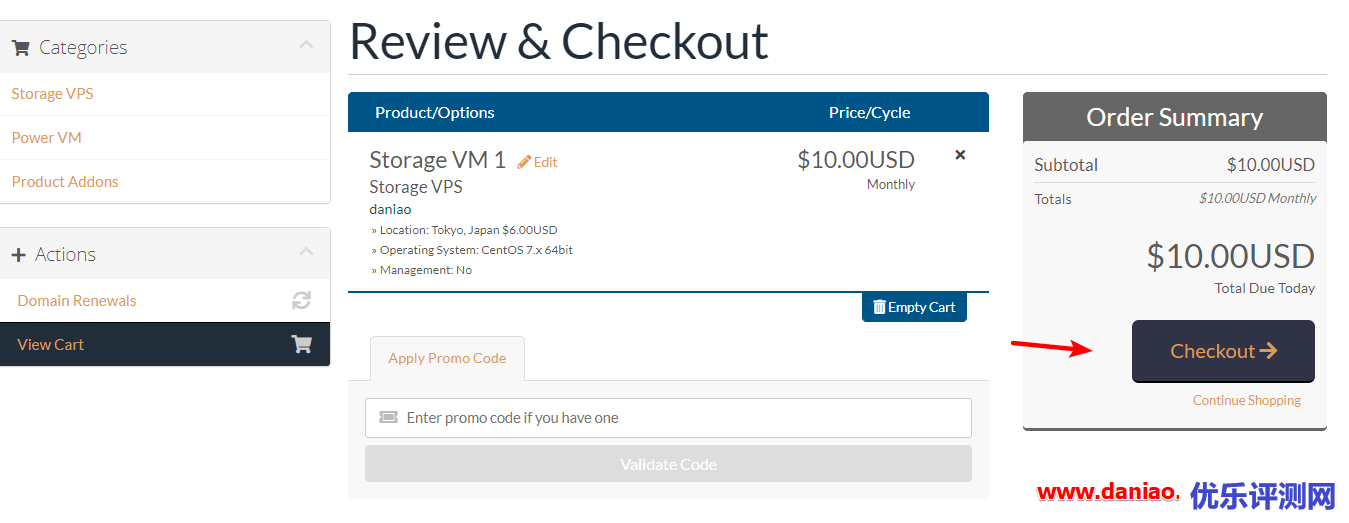Screen dimensions: 1349x523
Task: Focus the promo code input field
Action: point(680,418)
